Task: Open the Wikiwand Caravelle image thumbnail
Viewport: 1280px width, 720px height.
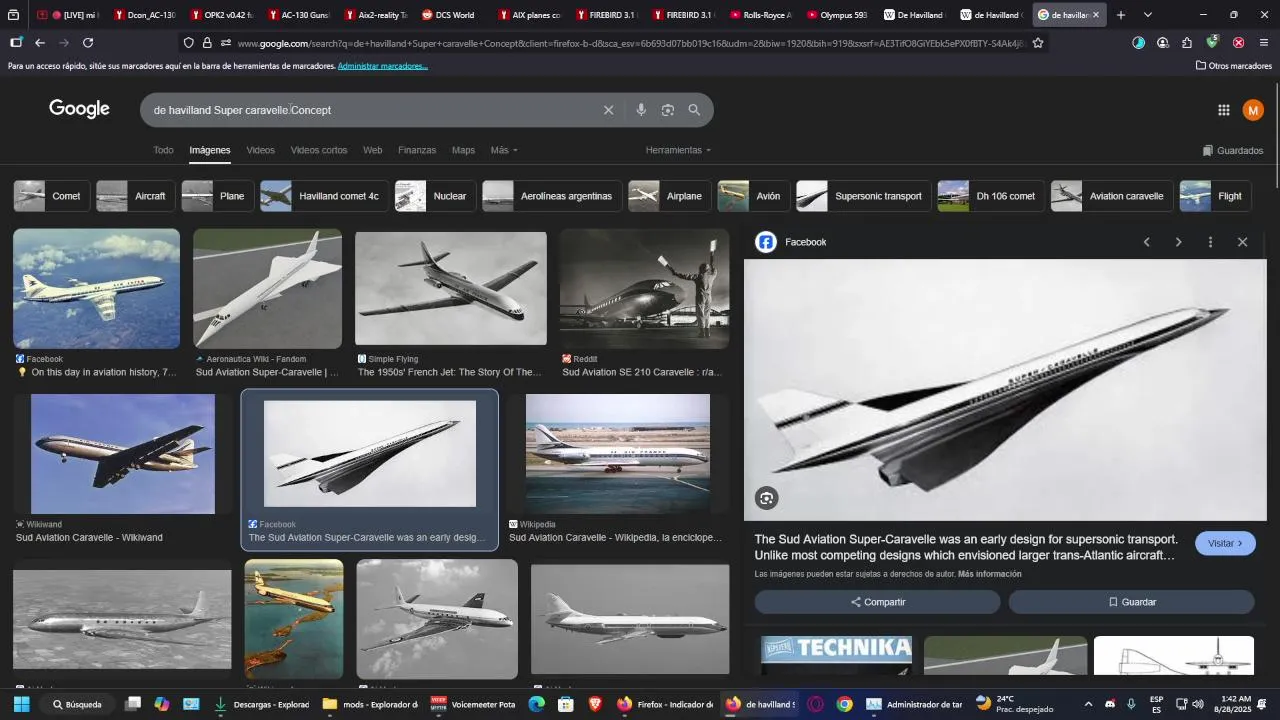Action: 122,454
